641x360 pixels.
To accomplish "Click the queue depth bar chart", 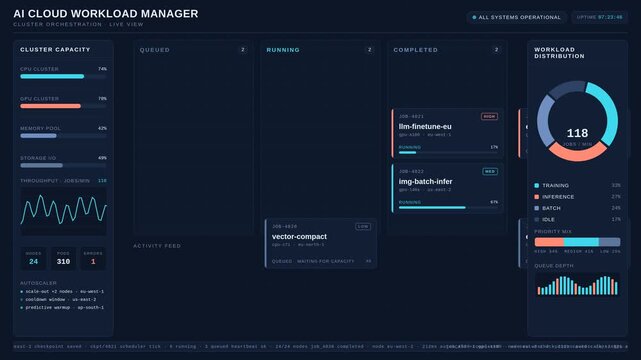I will pos(577,285).
